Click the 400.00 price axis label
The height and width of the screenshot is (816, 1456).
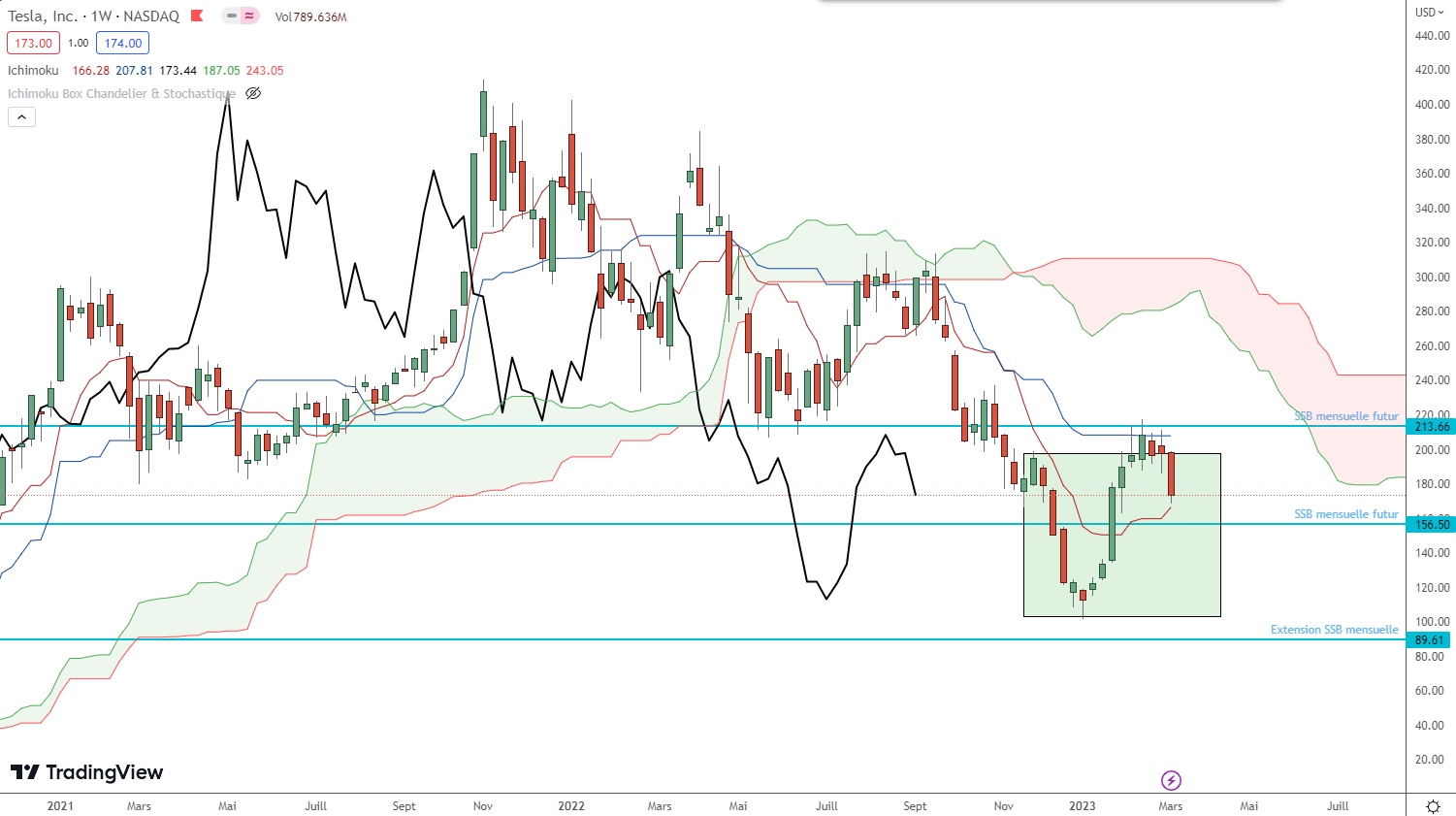pyautogui.click(x=1433, y=105)
